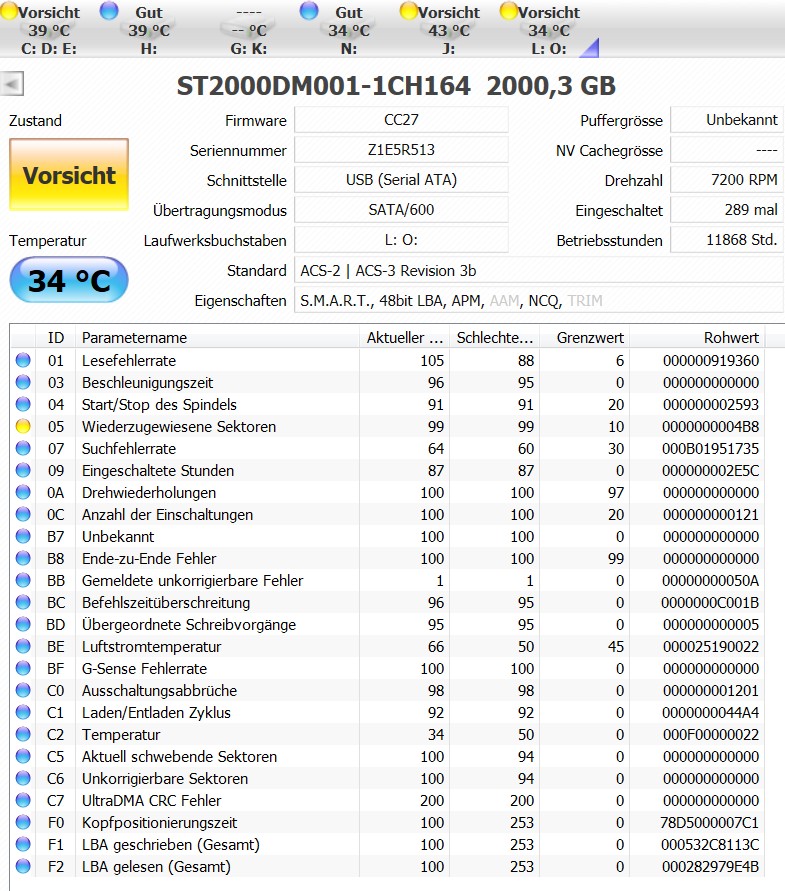Select raw value 00000000050A
Screen dimensions: 785x891
711,581
